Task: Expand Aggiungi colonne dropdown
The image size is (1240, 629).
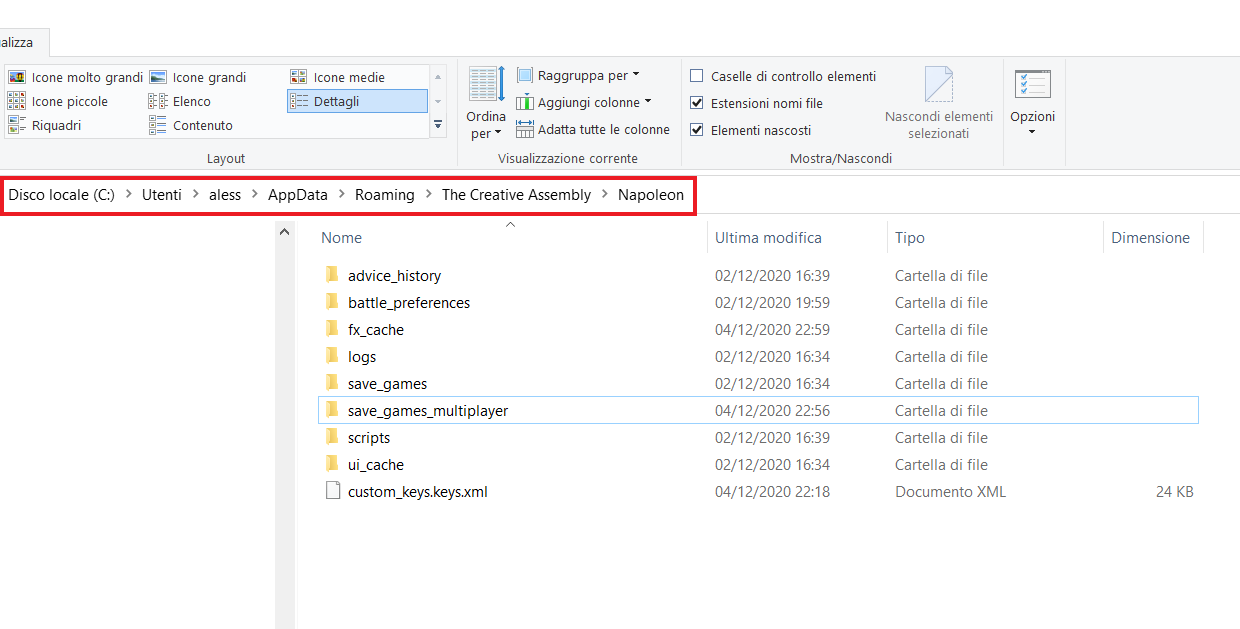Action: coord(584,102)
